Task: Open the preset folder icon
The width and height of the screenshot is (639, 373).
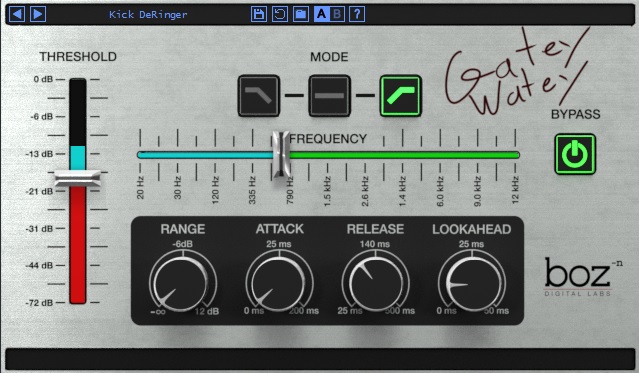Action: 301,14
